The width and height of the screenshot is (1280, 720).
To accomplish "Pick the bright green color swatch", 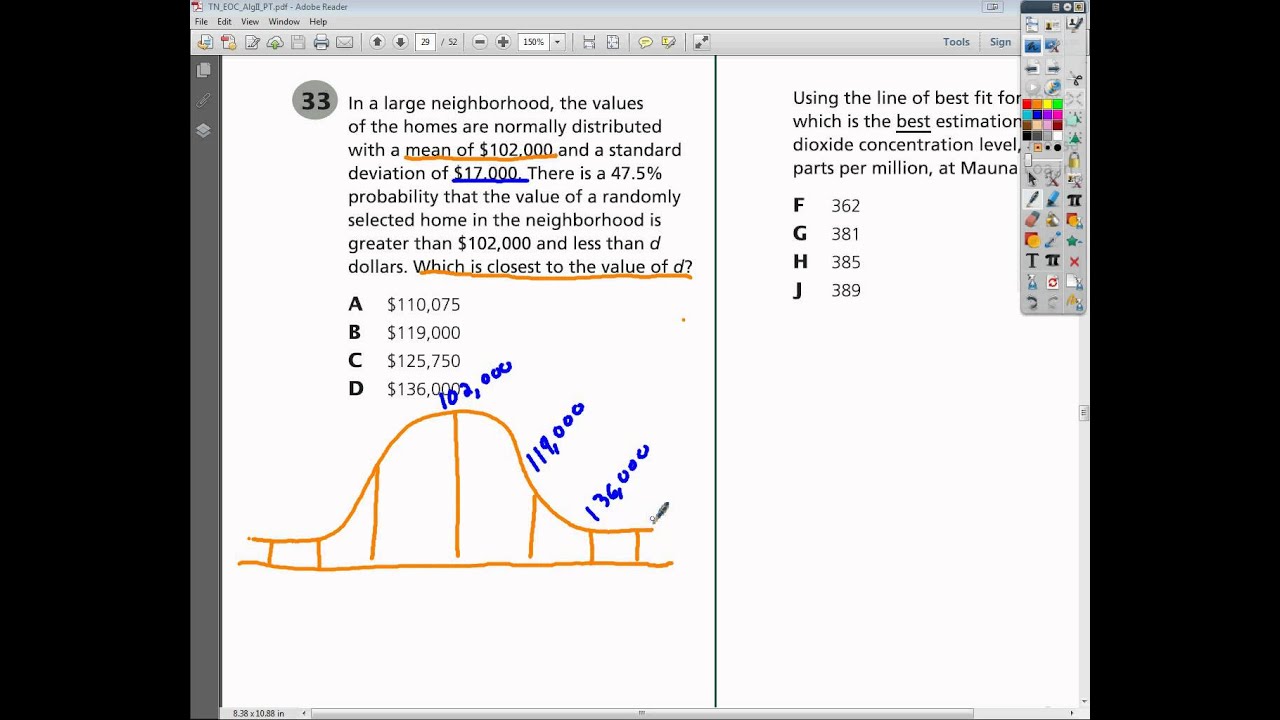I will (1057, 104).
